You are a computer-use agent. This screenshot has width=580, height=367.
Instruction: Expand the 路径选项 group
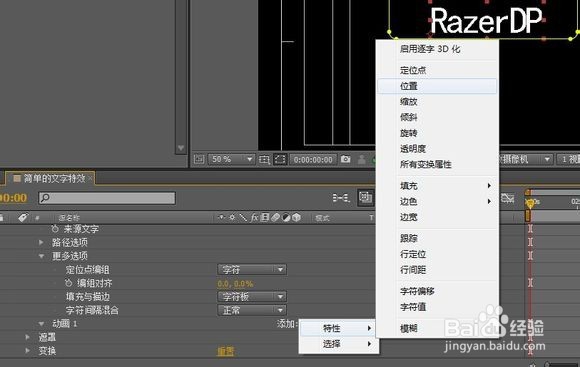pos(41,243)
